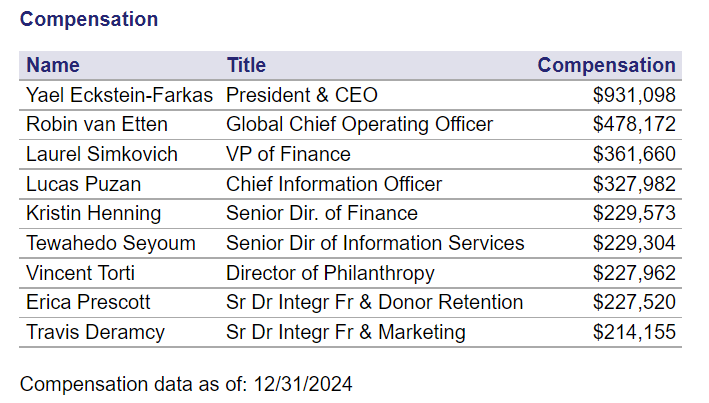Click the Compensation section heading

89,19
